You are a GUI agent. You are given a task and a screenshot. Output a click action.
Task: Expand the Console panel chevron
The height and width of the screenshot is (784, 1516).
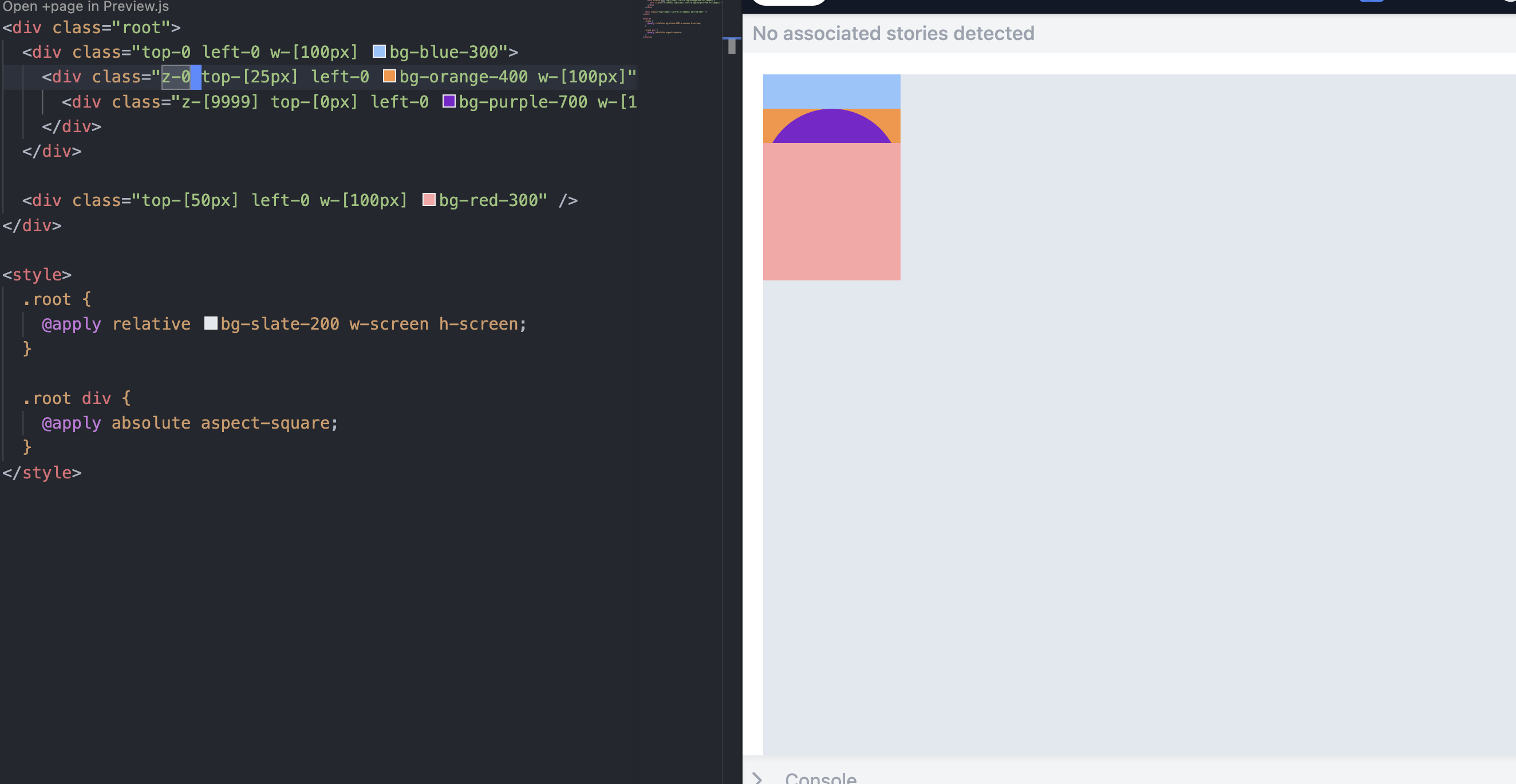[x=758, y=778]
